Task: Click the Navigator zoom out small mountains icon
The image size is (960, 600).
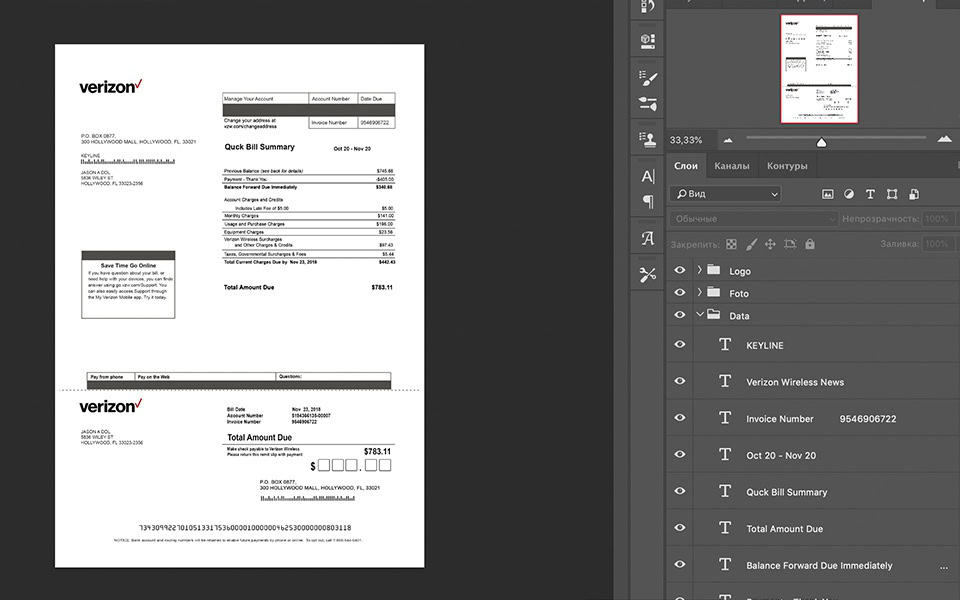Action: [728, 140]
